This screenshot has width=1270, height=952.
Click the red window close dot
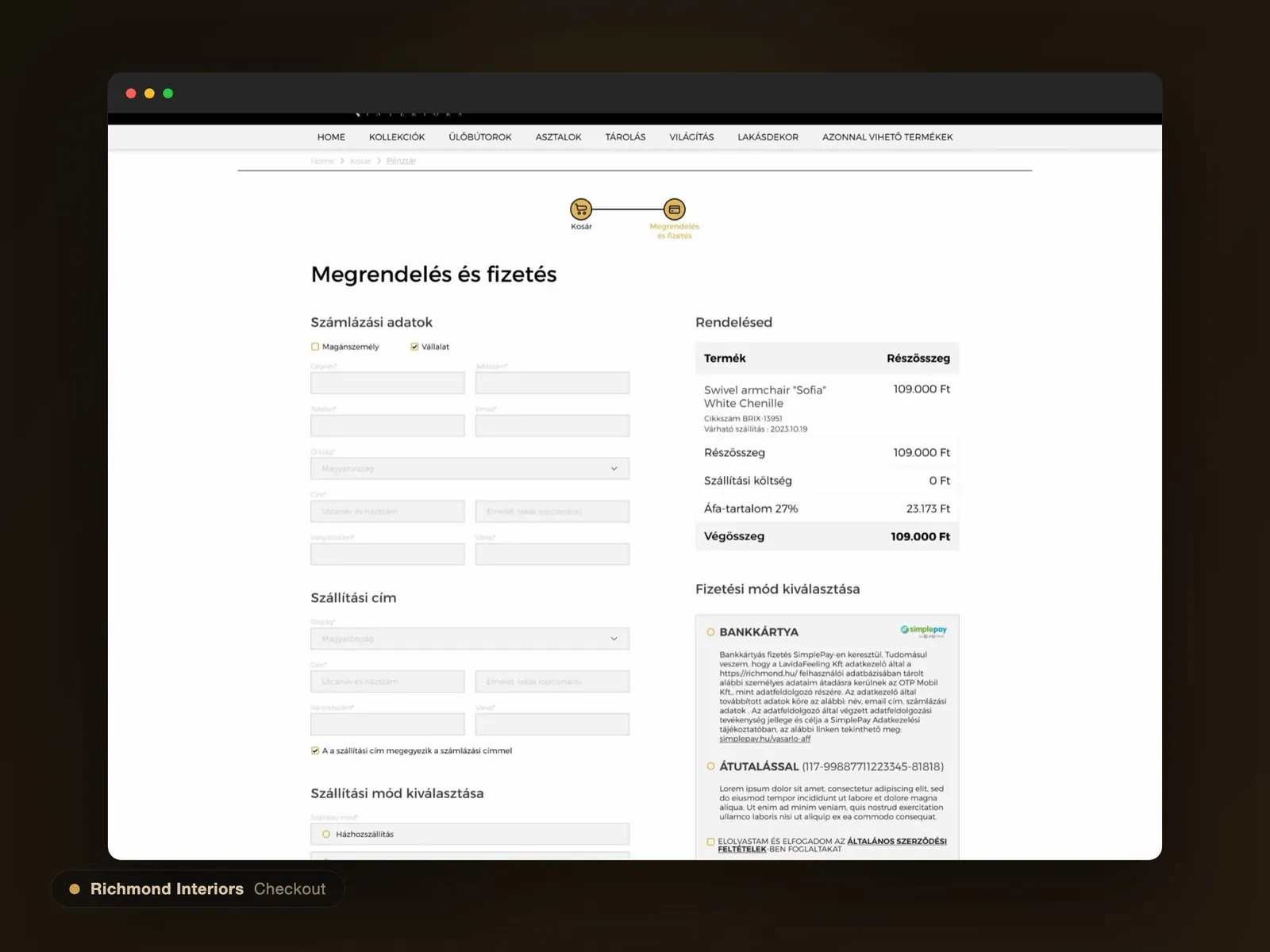(131, 94)
